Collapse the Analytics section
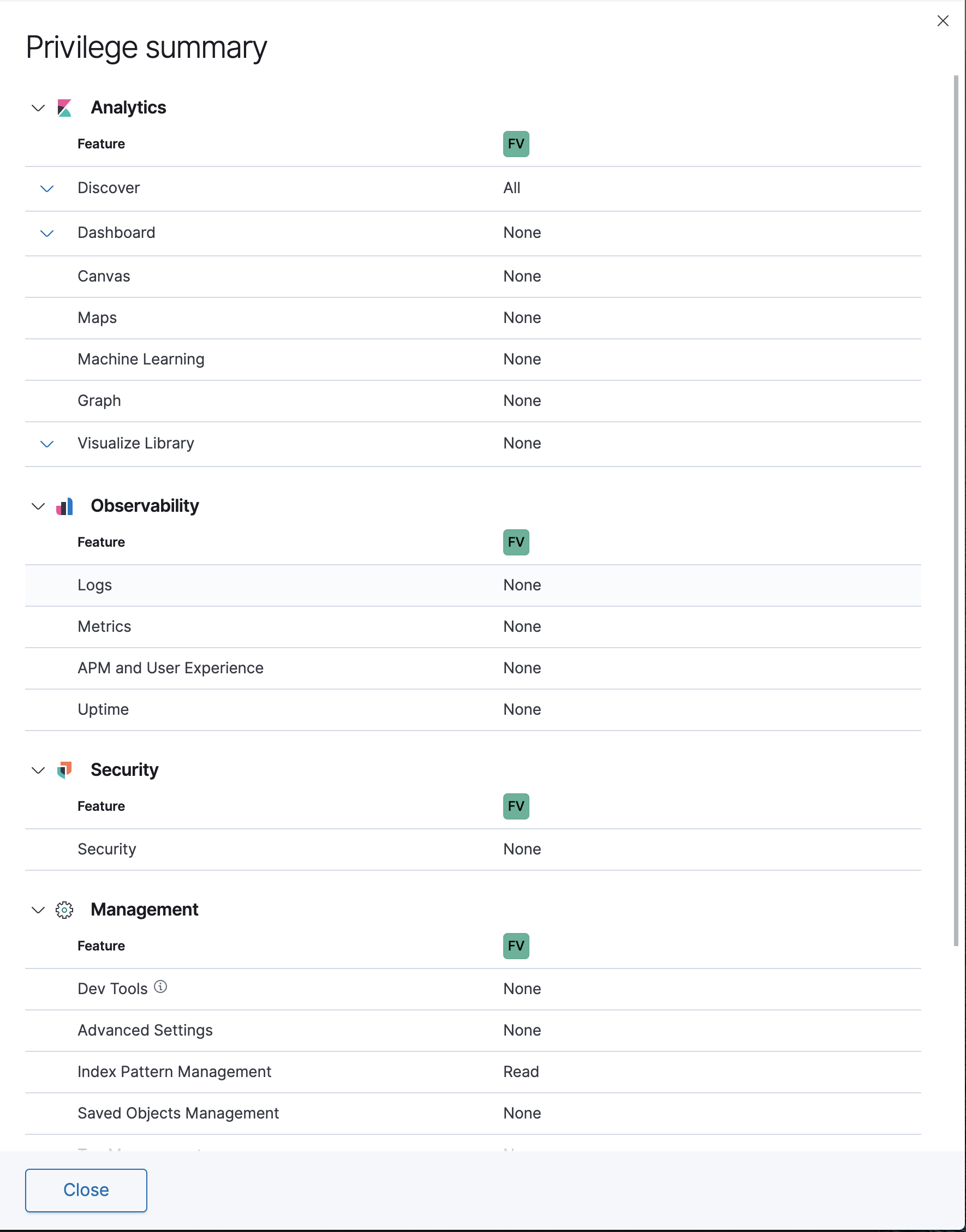The width and height of the screenshot is (966, 1232). (x=37, y=109)
